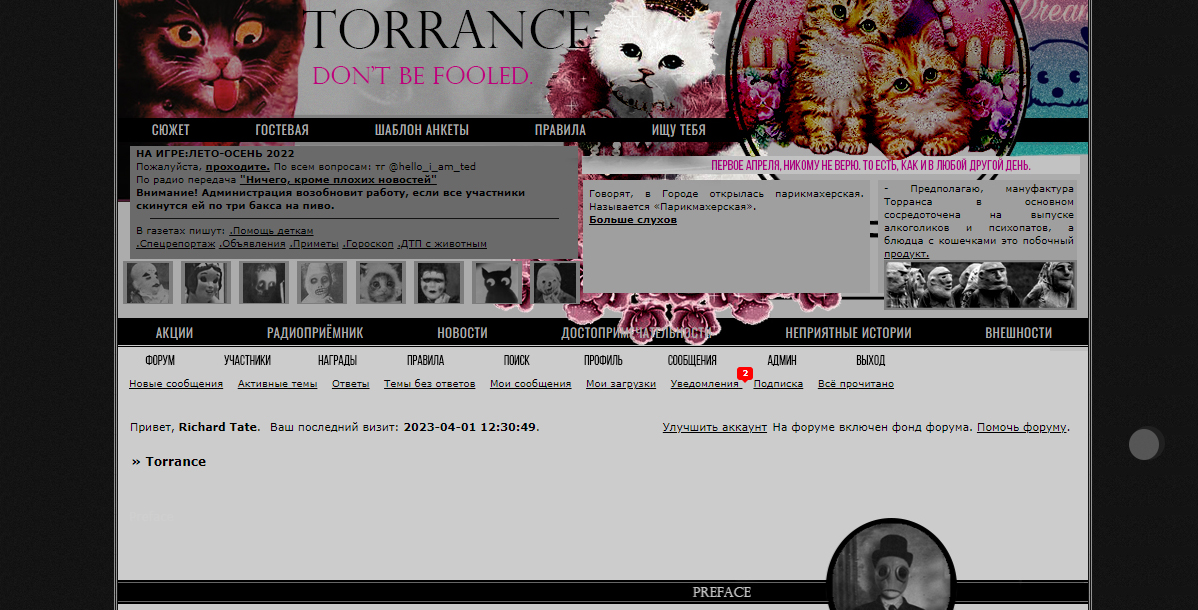Open the УЧАСТНИКИ member list
This screenshot has width=1198, height=610.
[x=248, y=360]
